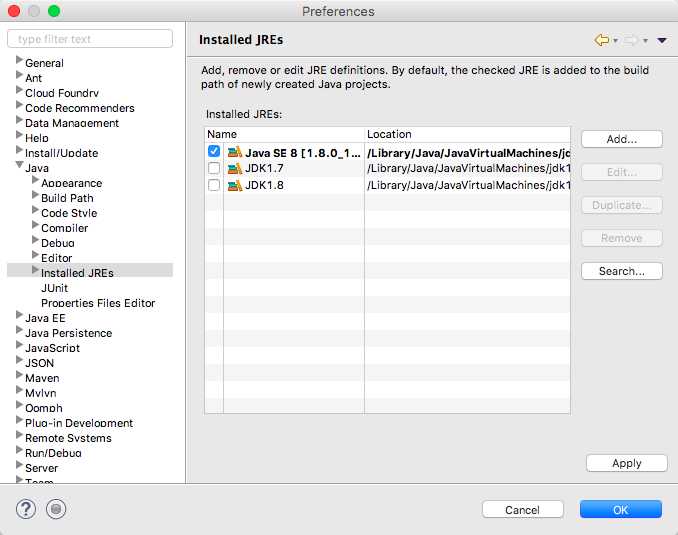The width and height of the screenshot is (678, 535).
Task: Collapse the Java tree node
Action: coord(19,165)
